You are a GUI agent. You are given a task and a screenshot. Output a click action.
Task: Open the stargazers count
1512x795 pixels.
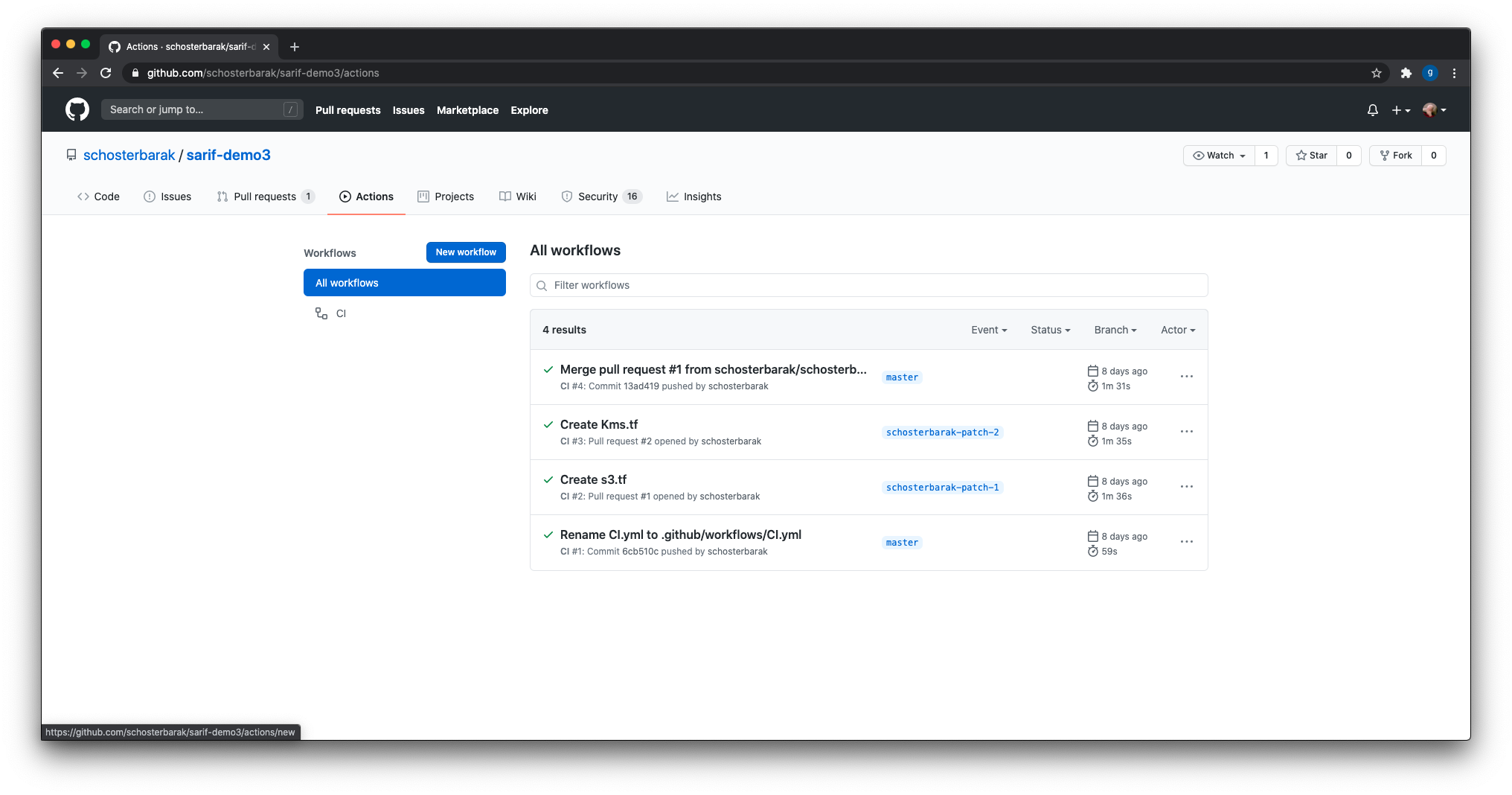pyautogui.click(x=1348, y=156)
